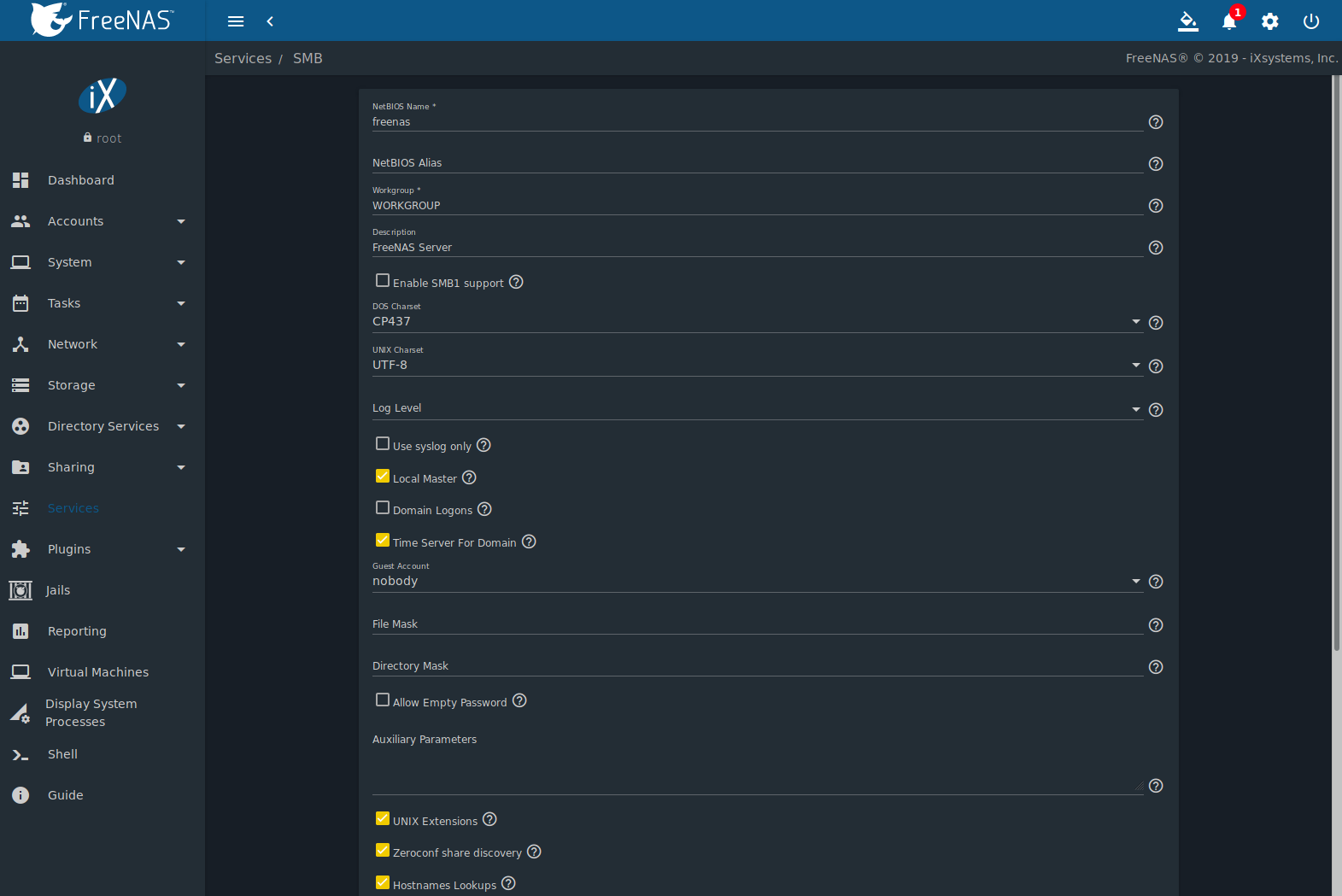This screenshot has height=896, width=1342.
Task: Uncheck Hostnames Lookups checkbox
Action: (x=383, y=882)
